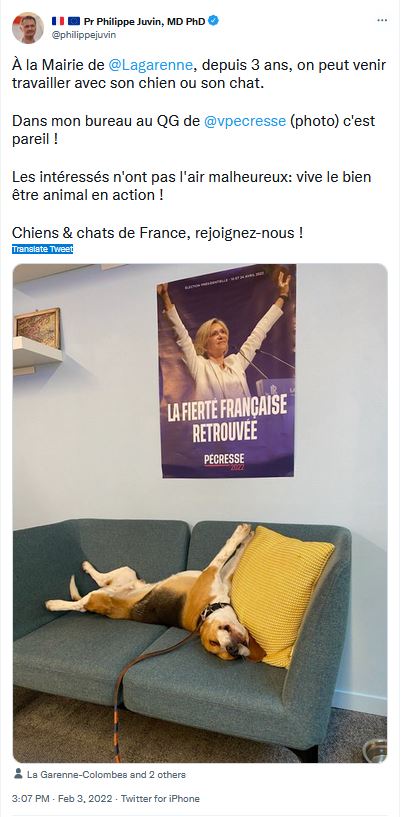Image resolution: width=401 pixels, height=817 pixels.
Task: Click the French flag emoji in name
Action: point(58,21)
